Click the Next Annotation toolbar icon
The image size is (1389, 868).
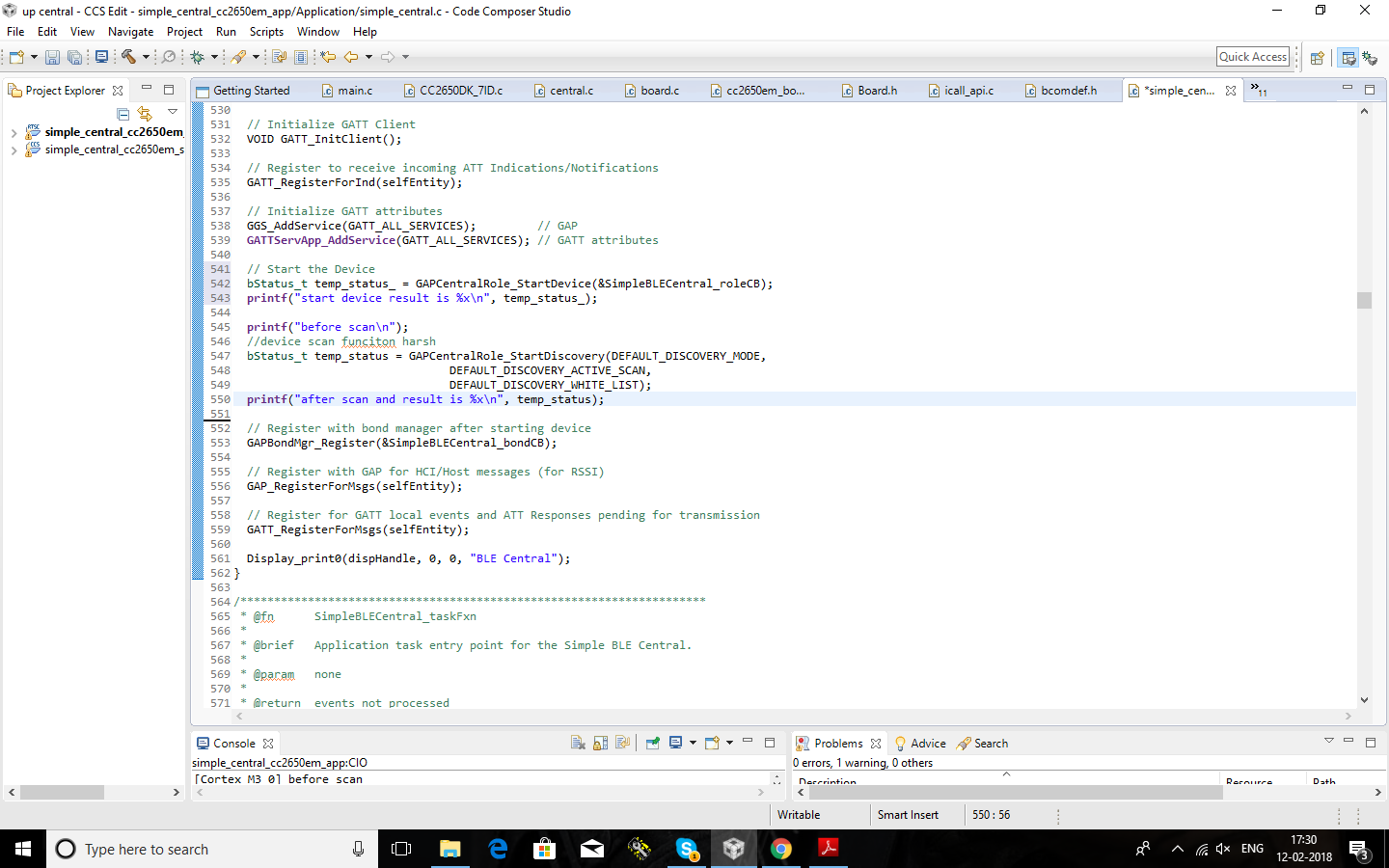click(279, 57)
